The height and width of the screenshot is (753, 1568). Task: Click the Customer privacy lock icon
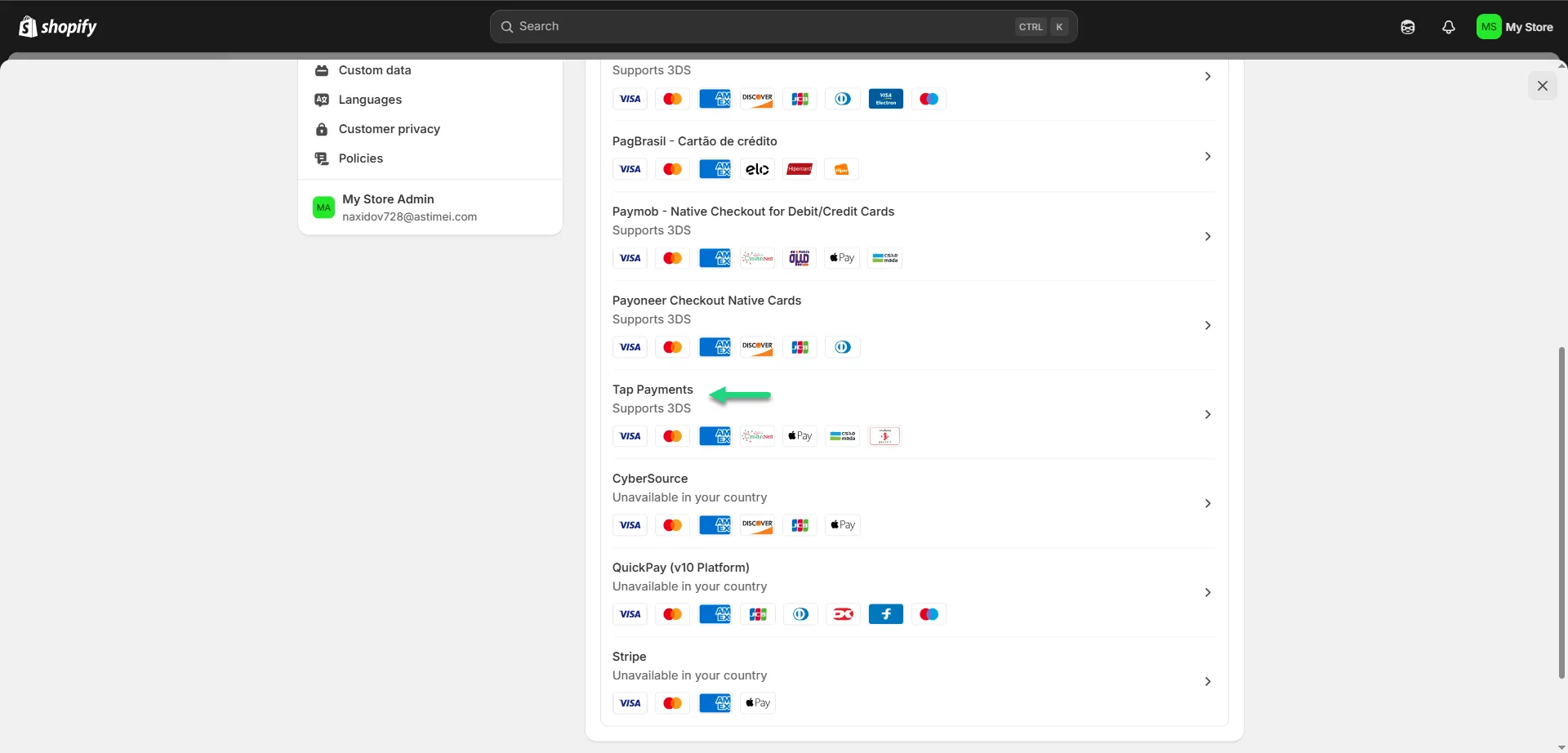[x=322, y=129]
